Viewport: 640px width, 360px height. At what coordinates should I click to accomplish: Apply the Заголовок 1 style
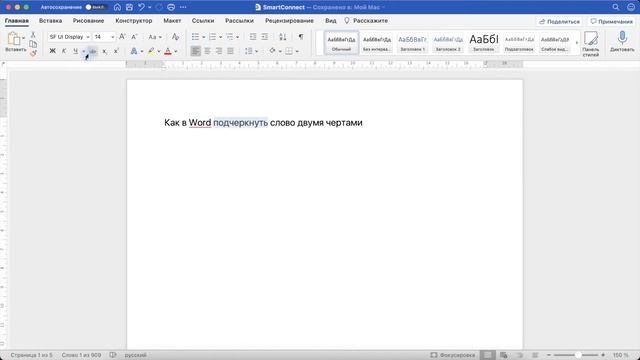tap(412, 42)
